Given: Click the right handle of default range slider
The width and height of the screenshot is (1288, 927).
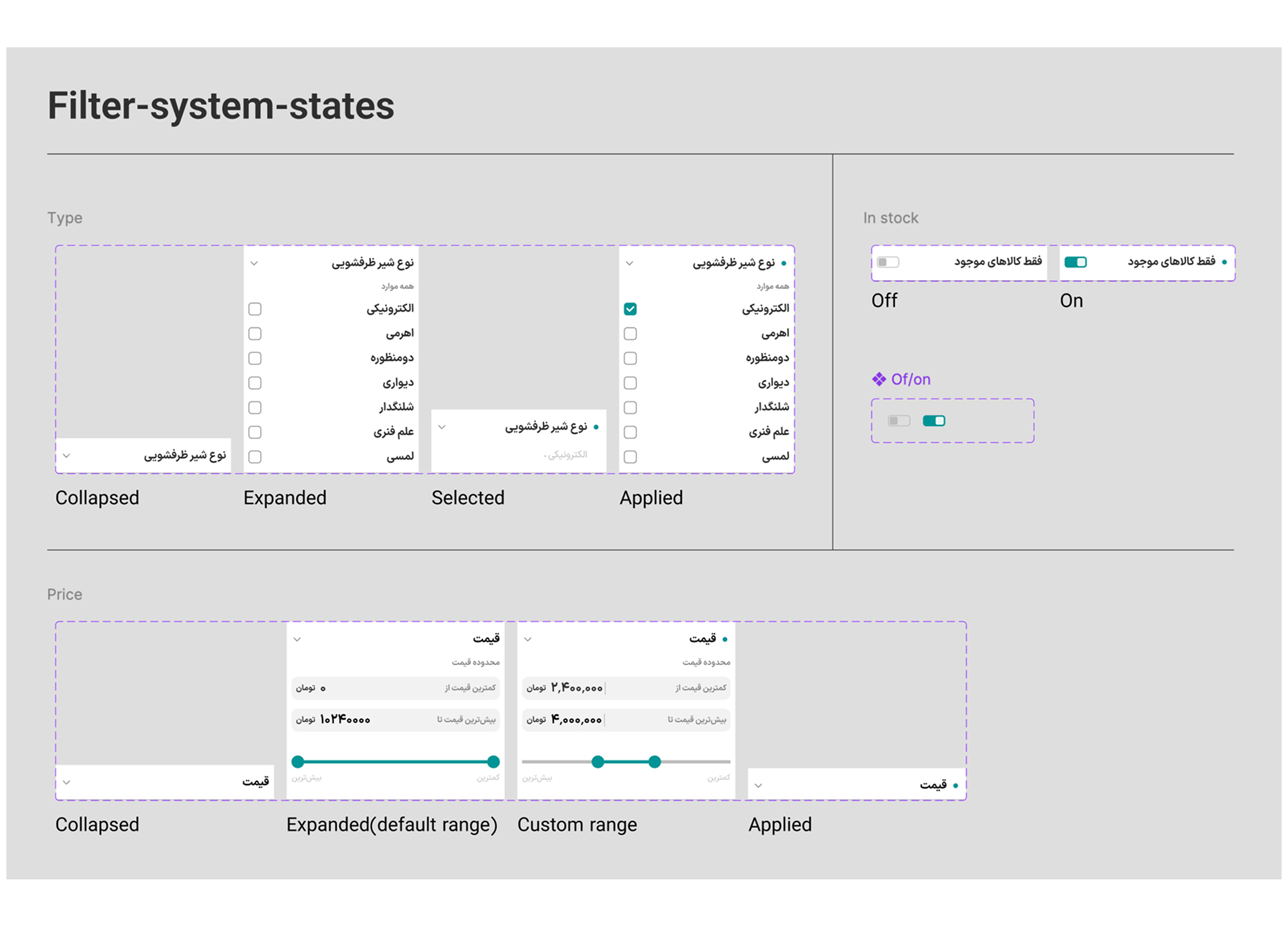Looking at the screenshot, I should 493,762.
